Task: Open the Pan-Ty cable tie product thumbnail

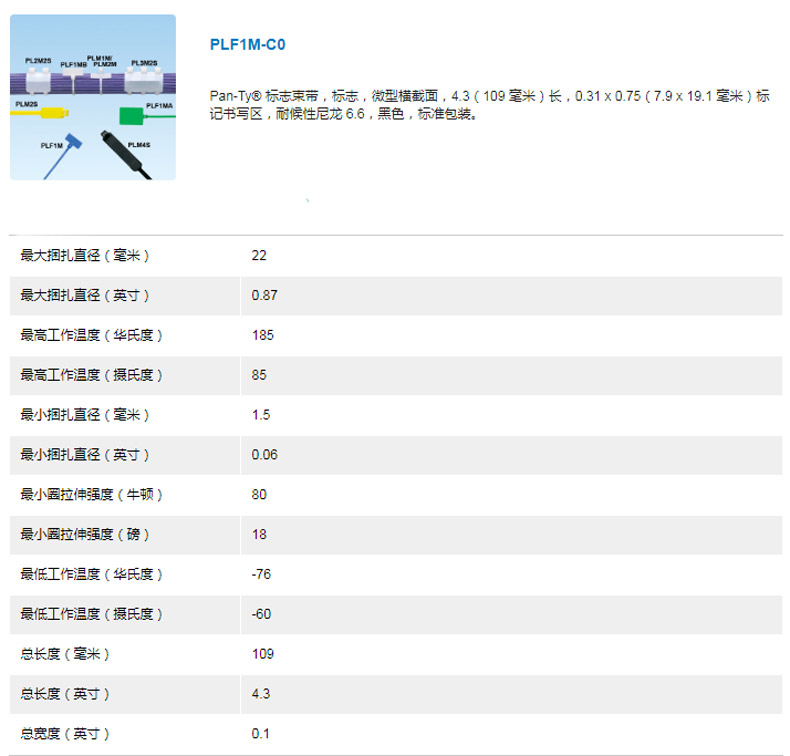Action: point(93,97)
